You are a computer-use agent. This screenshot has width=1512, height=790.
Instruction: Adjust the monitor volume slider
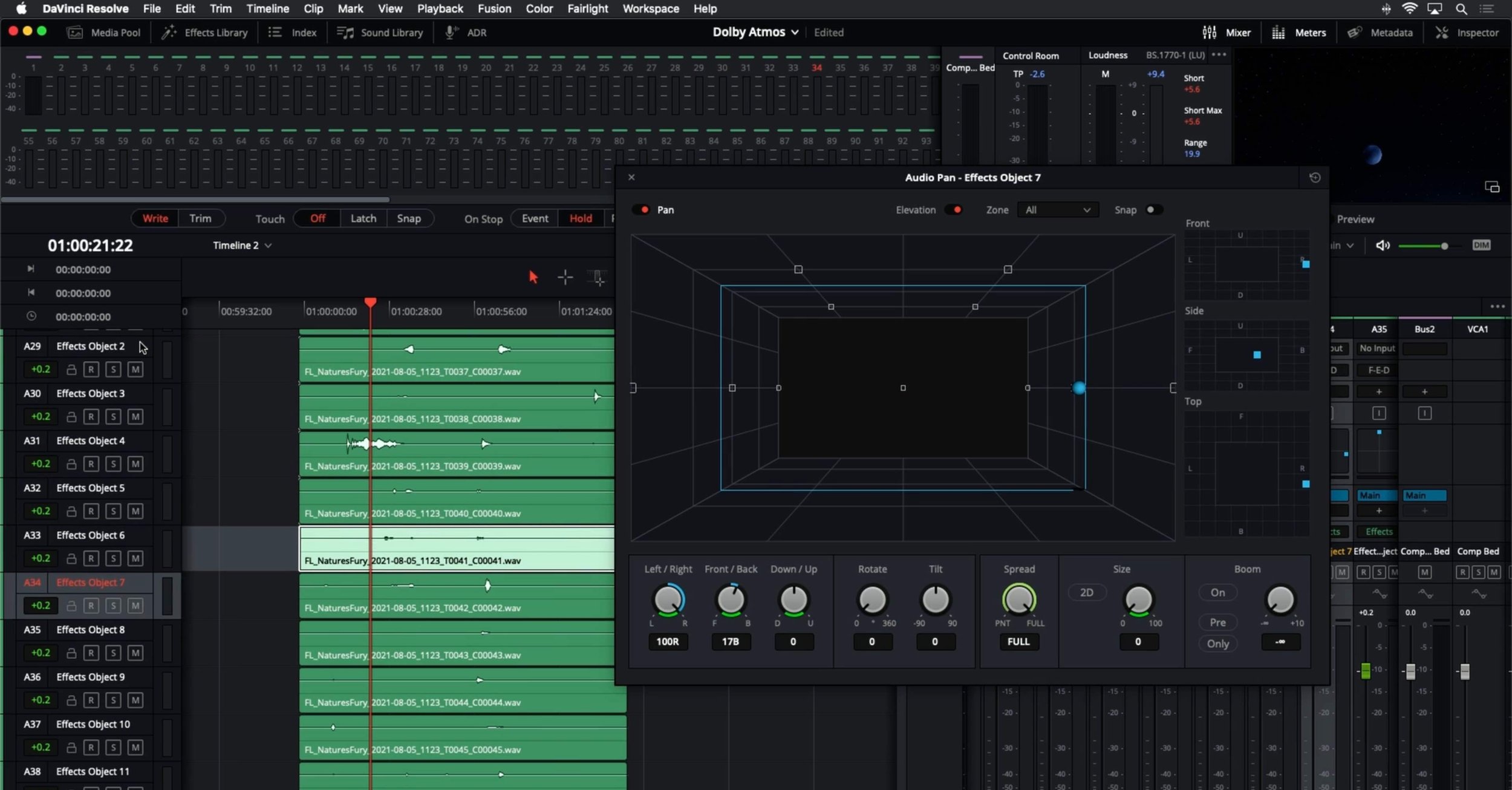[x=1444, y=246]
